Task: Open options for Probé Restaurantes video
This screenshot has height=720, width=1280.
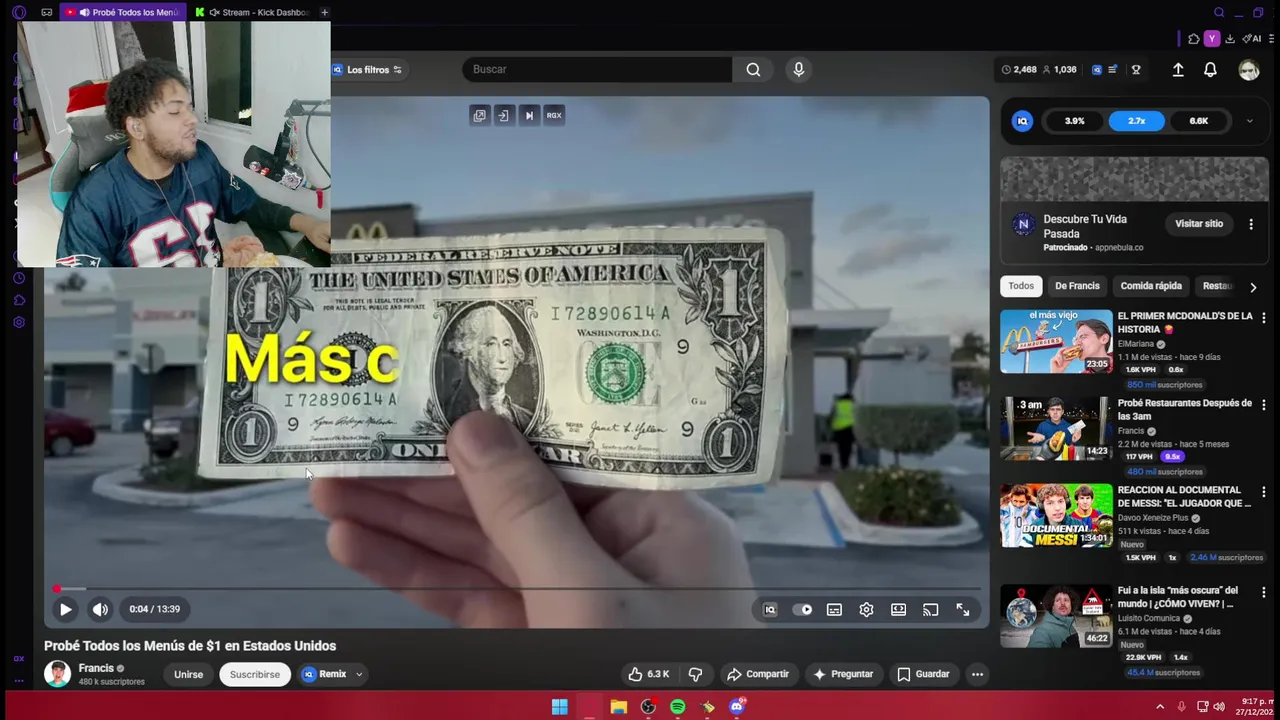Action: [1263, 405]
